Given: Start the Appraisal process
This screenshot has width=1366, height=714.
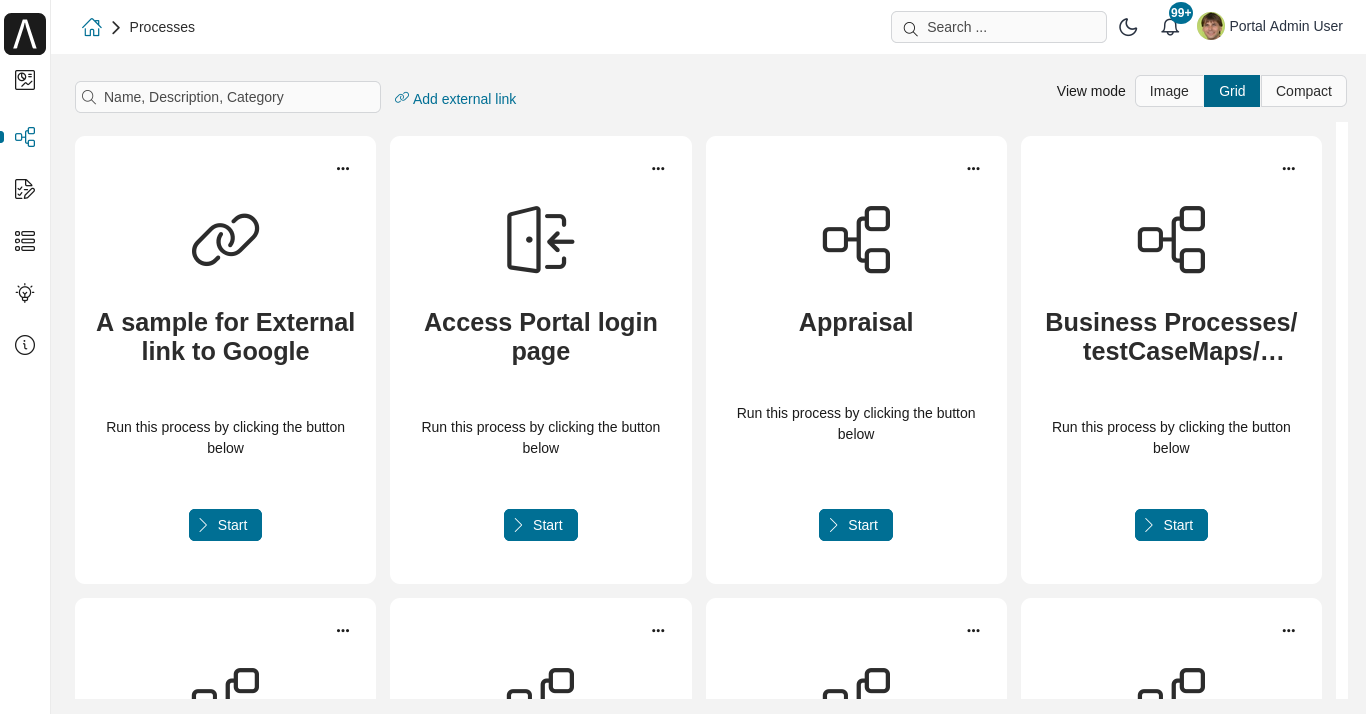Looking at the screenshot, I should tap(855, 524).
